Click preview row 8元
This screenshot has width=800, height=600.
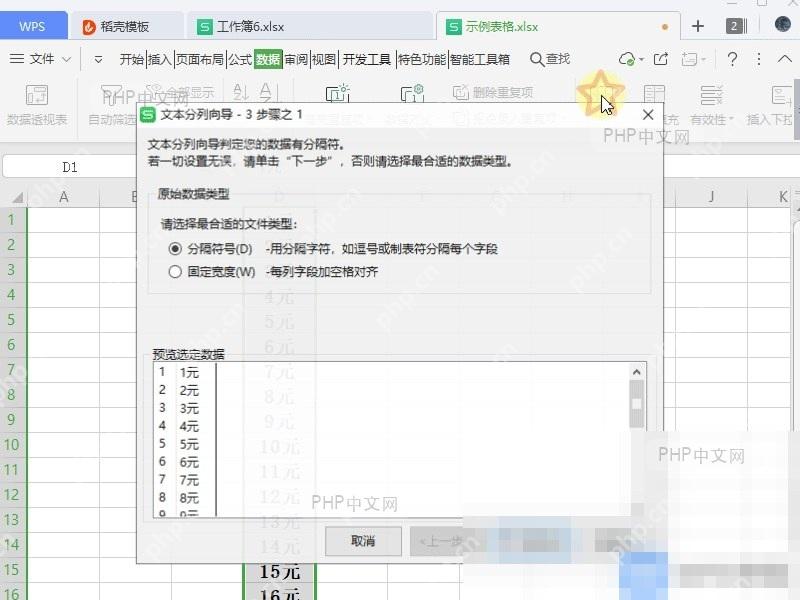click(189, 497)
